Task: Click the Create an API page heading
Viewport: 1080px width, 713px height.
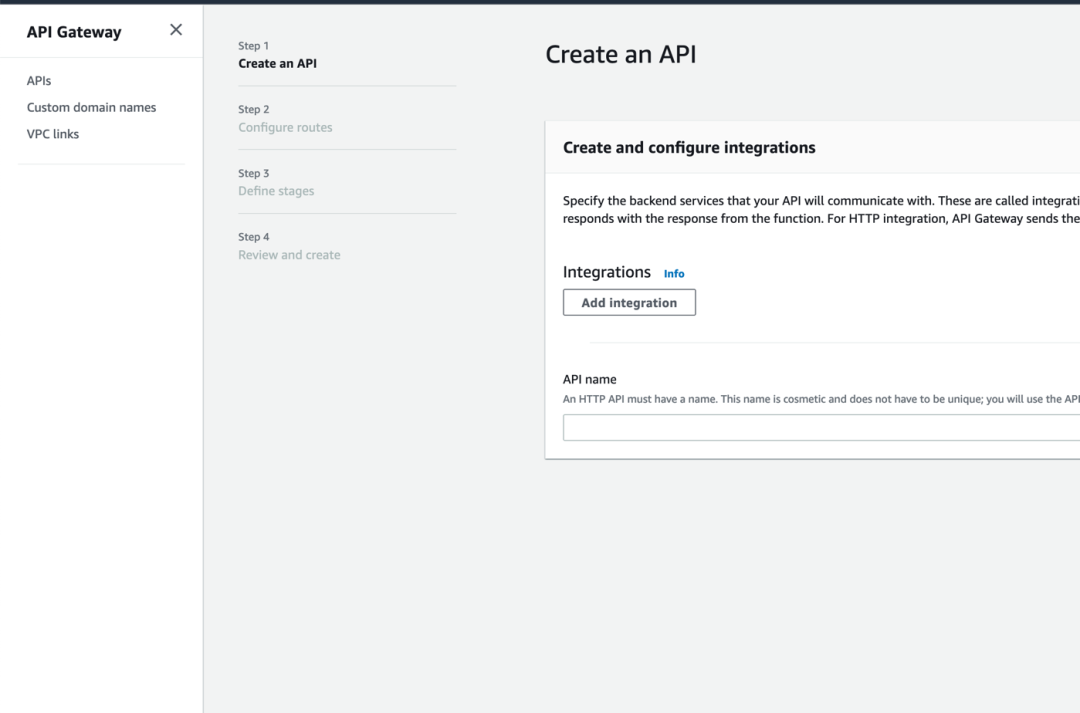Action: 620,55
